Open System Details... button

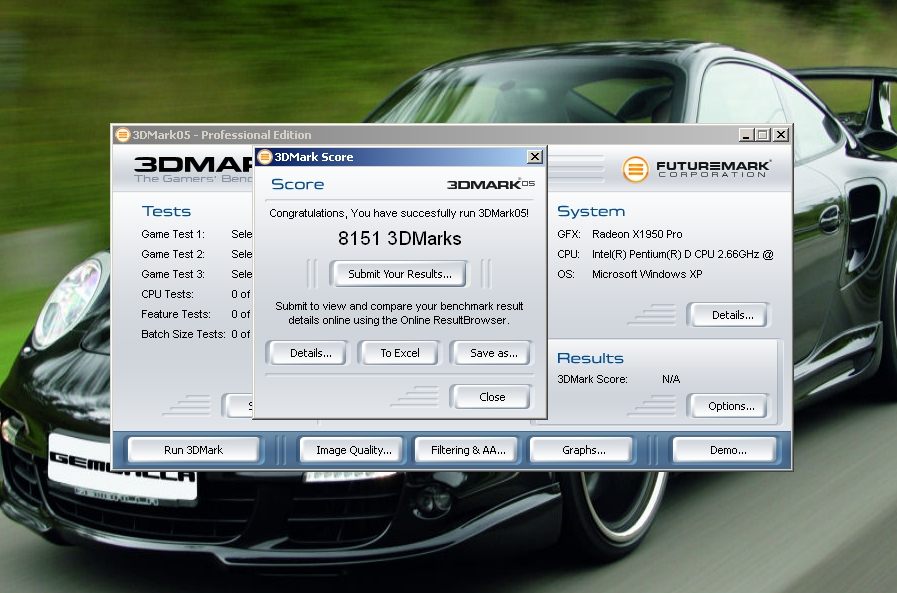(x=731, y=315)
